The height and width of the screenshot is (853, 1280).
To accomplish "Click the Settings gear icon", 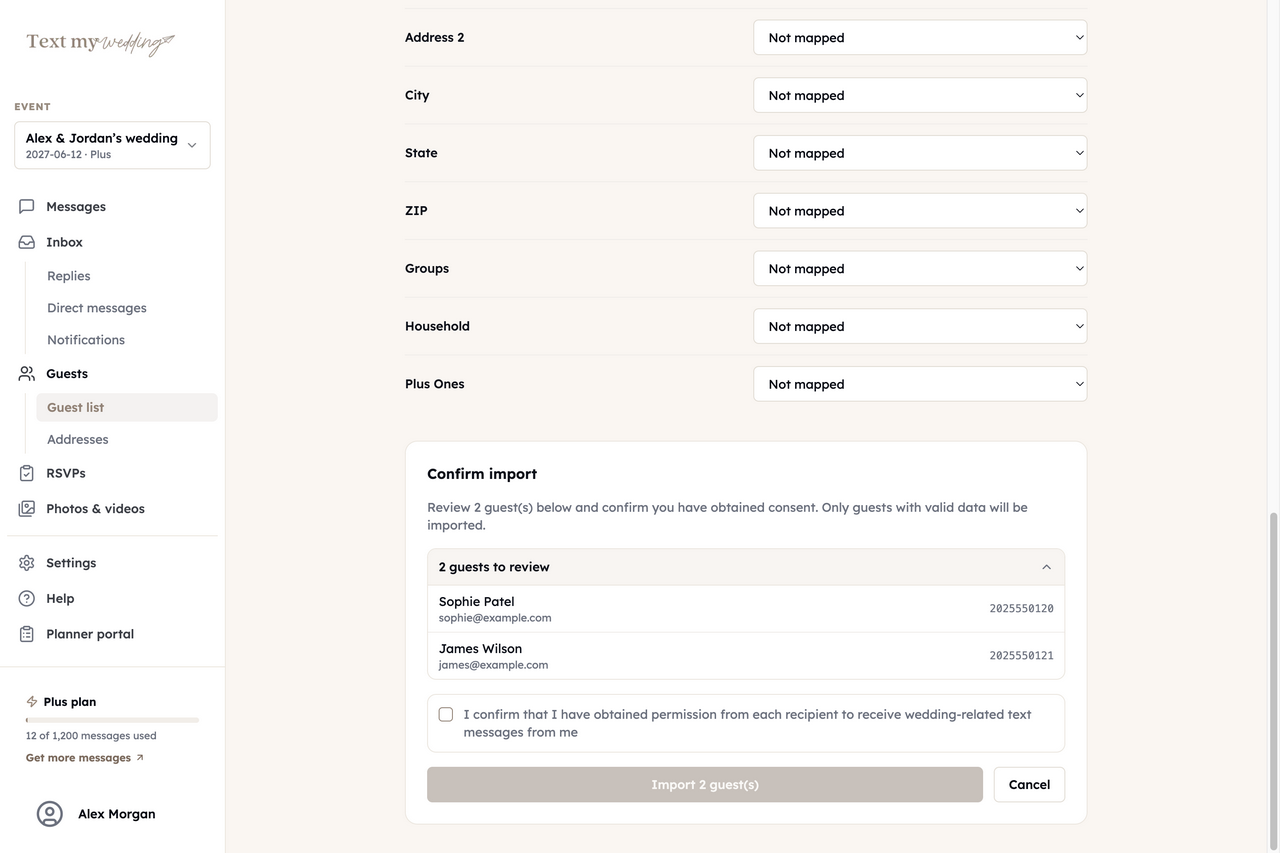I will [x=27, y=563].
